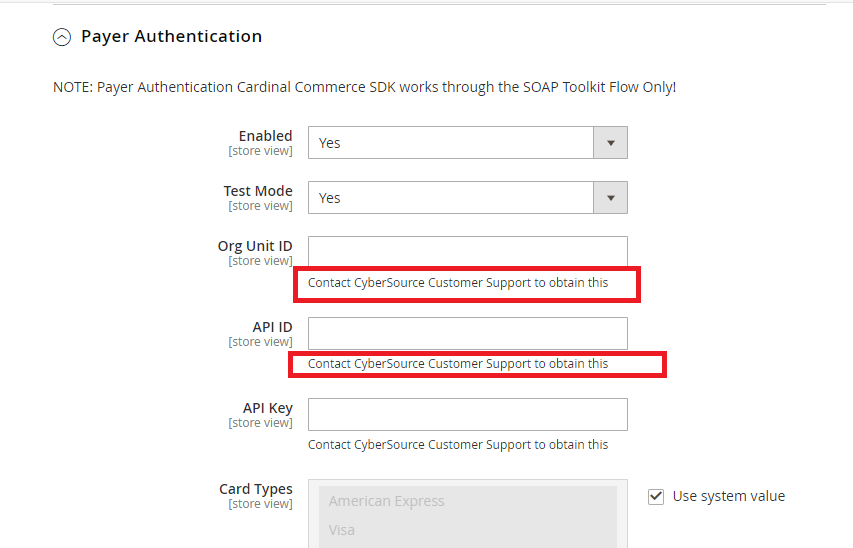Select American Express in Card Types list
The width and height of the screenshot is (853, 548).
[386, 501]
